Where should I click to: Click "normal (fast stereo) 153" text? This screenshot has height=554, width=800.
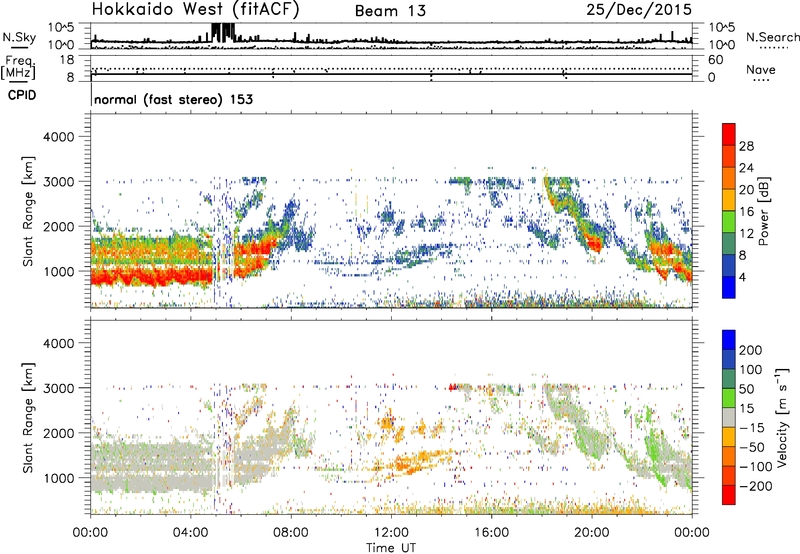pos(173,99)
